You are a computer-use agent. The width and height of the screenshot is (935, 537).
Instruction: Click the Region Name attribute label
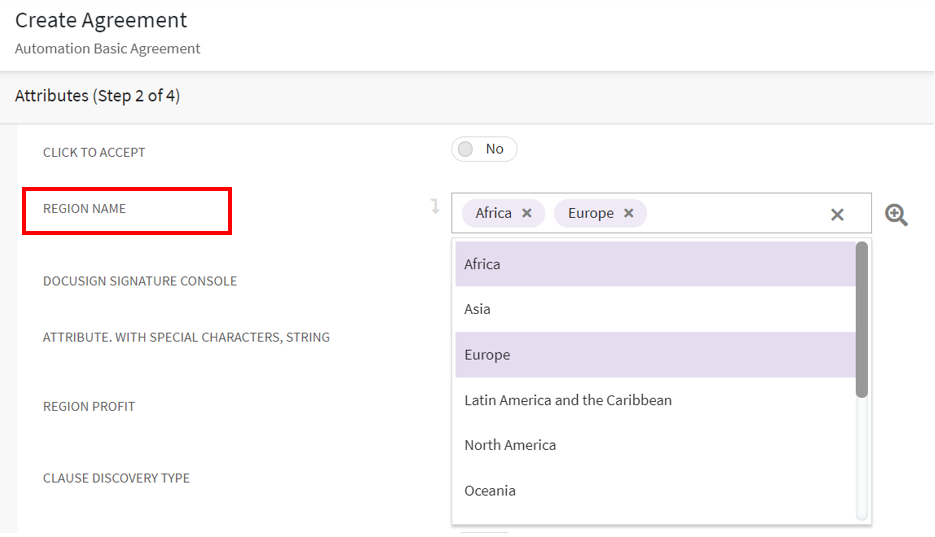tap(85, 209)
